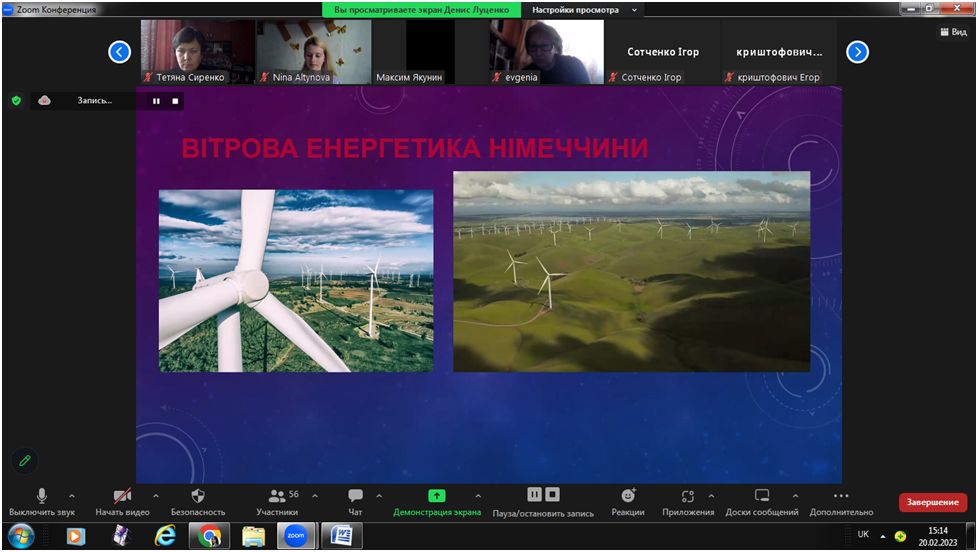Open video options arrow beside Начать видео

tap(156, 496)
